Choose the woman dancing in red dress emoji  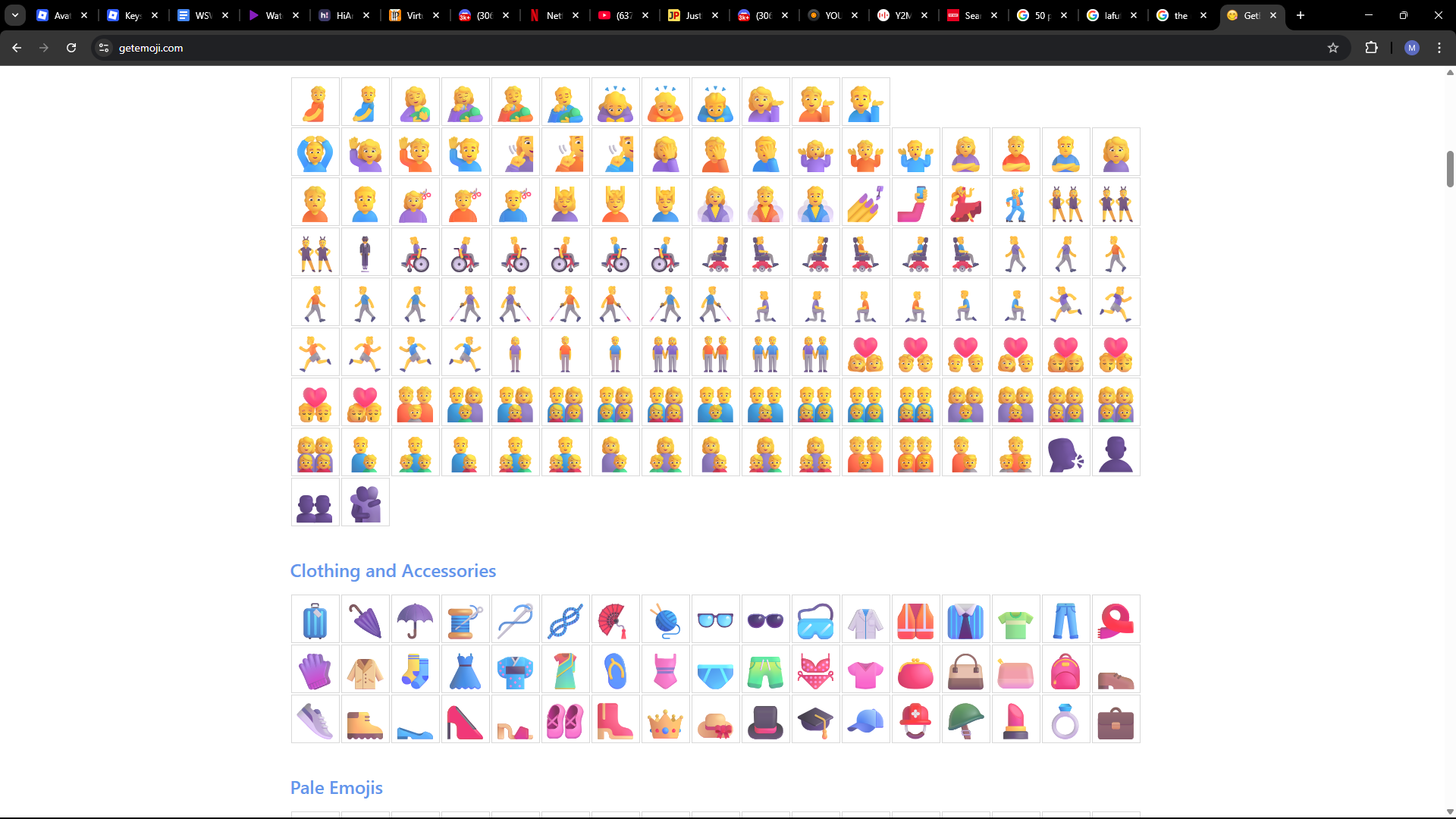pyautogui.click(x=966, y=202)
